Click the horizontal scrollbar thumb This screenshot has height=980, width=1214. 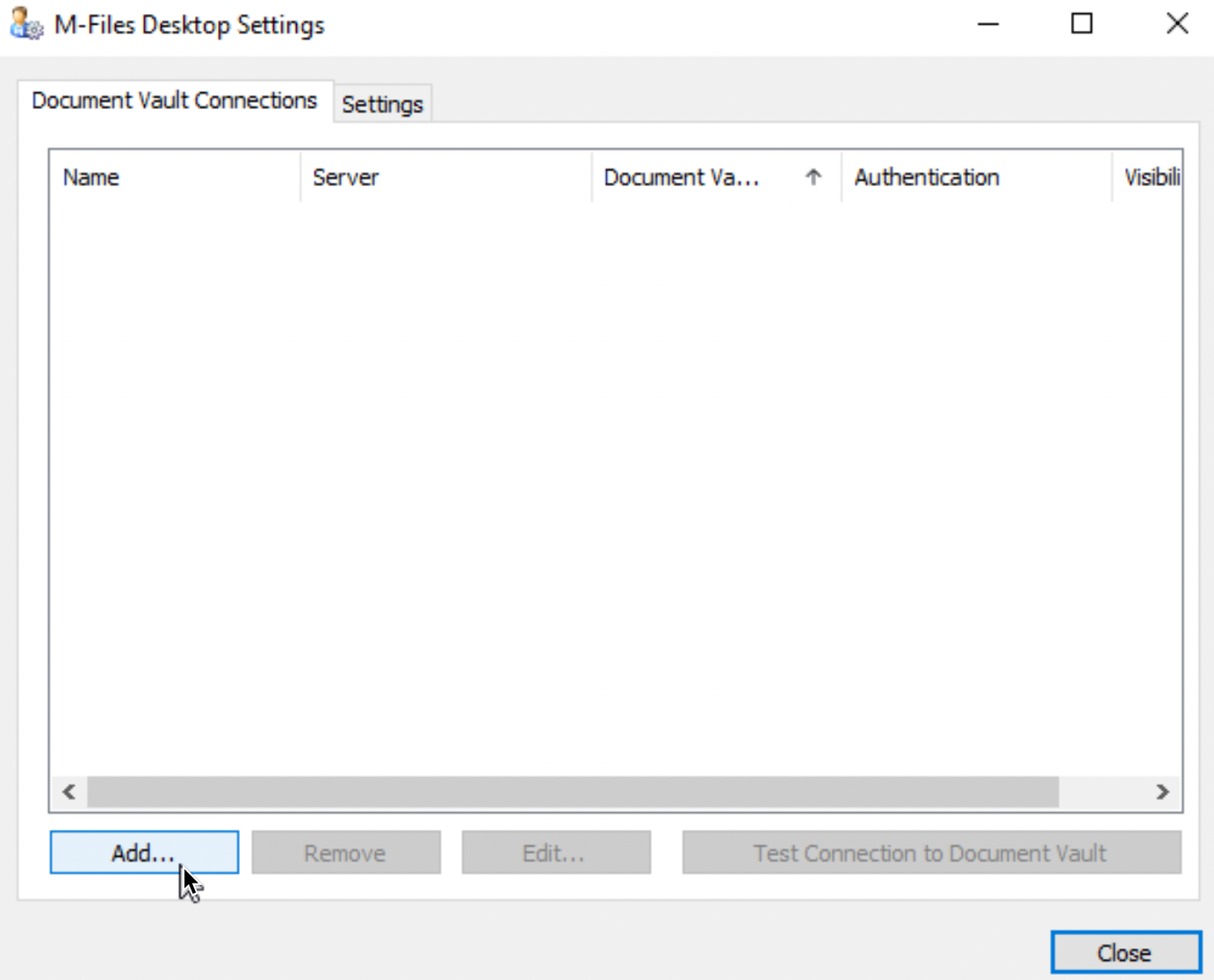tap(573, 792)
